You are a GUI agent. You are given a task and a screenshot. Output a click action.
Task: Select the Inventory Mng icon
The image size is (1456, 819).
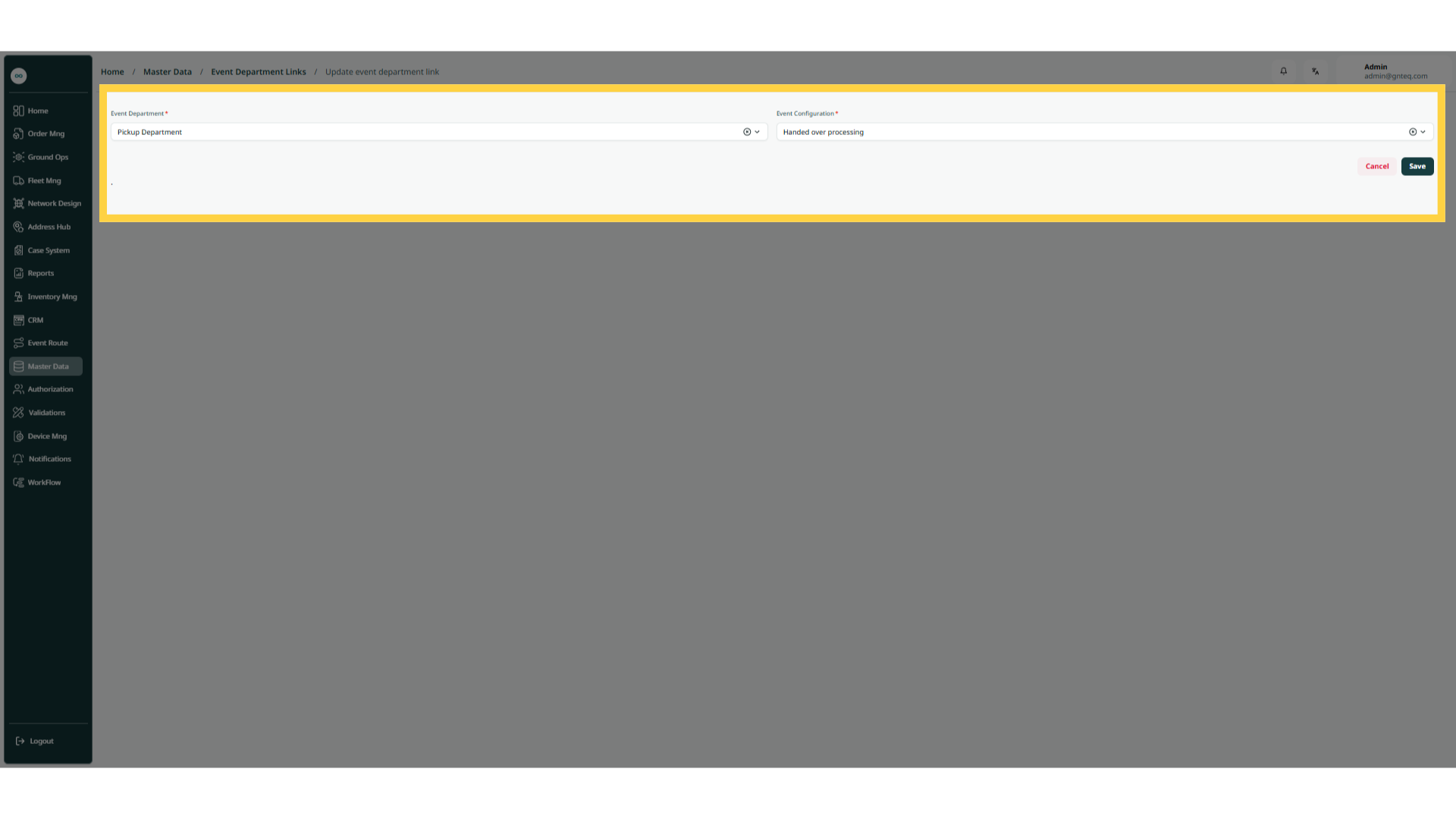coord(18,297)
